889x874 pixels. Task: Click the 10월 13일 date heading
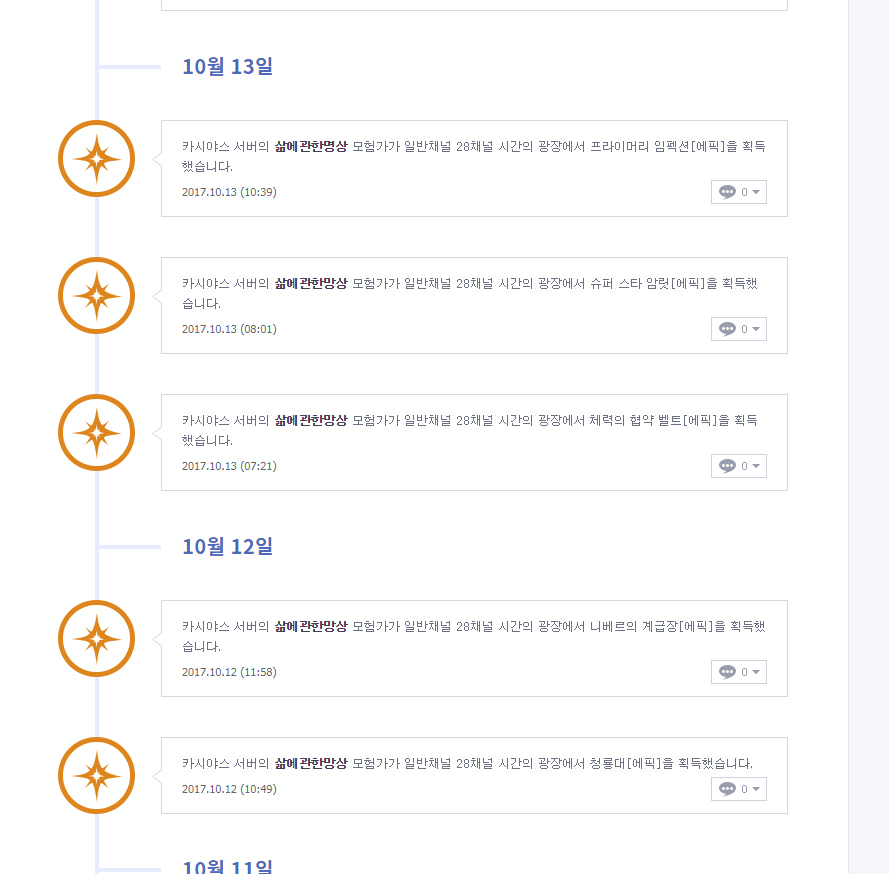click(227, 67)
